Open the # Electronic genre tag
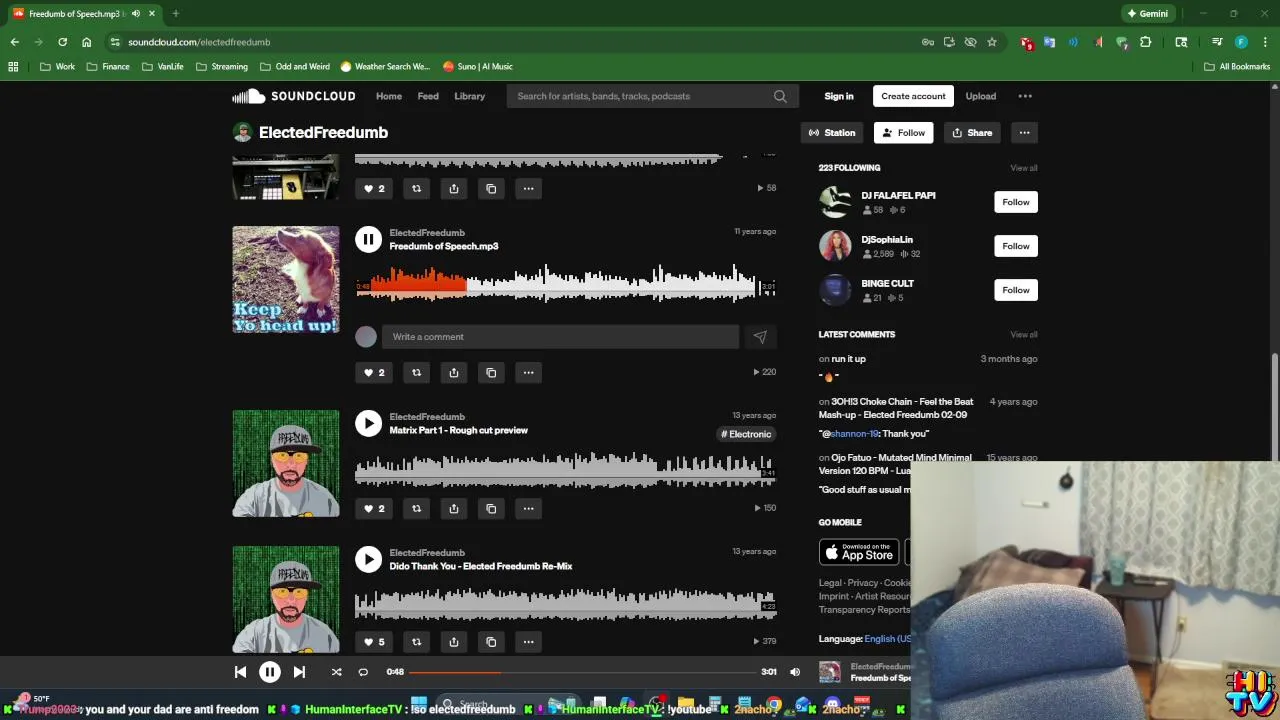 click(x=746, y=434)
